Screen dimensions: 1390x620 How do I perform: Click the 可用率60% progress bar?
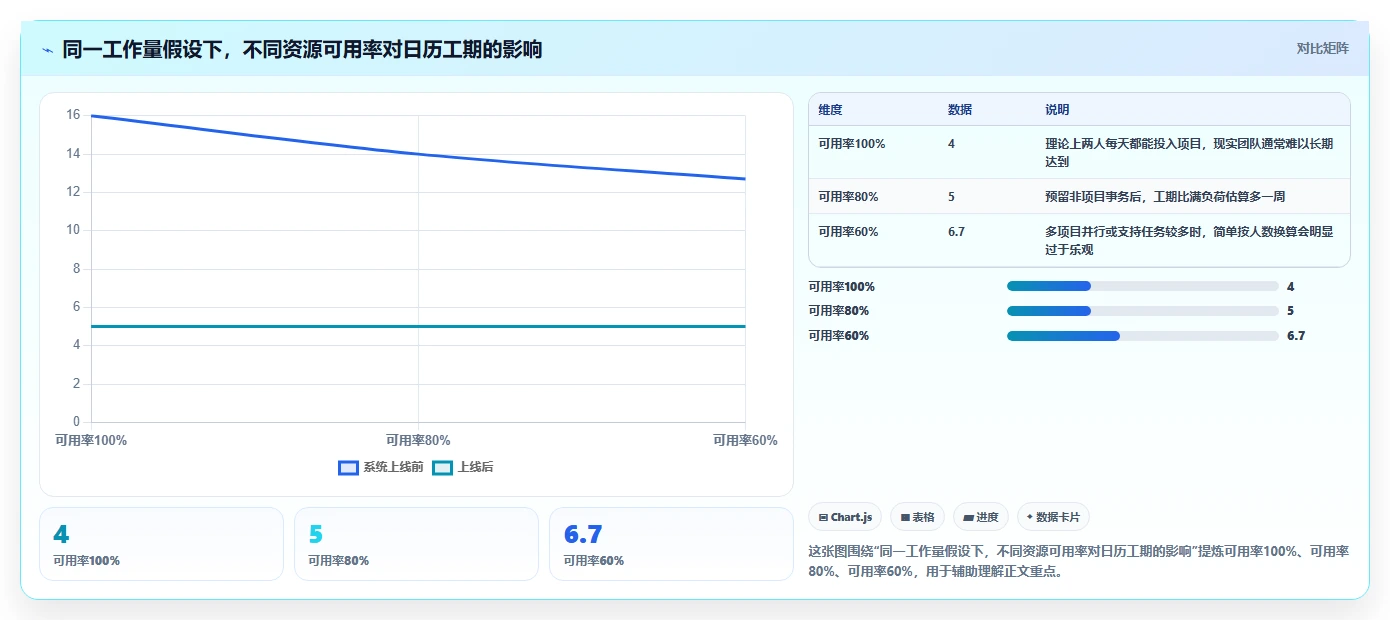click(1143, 336)
